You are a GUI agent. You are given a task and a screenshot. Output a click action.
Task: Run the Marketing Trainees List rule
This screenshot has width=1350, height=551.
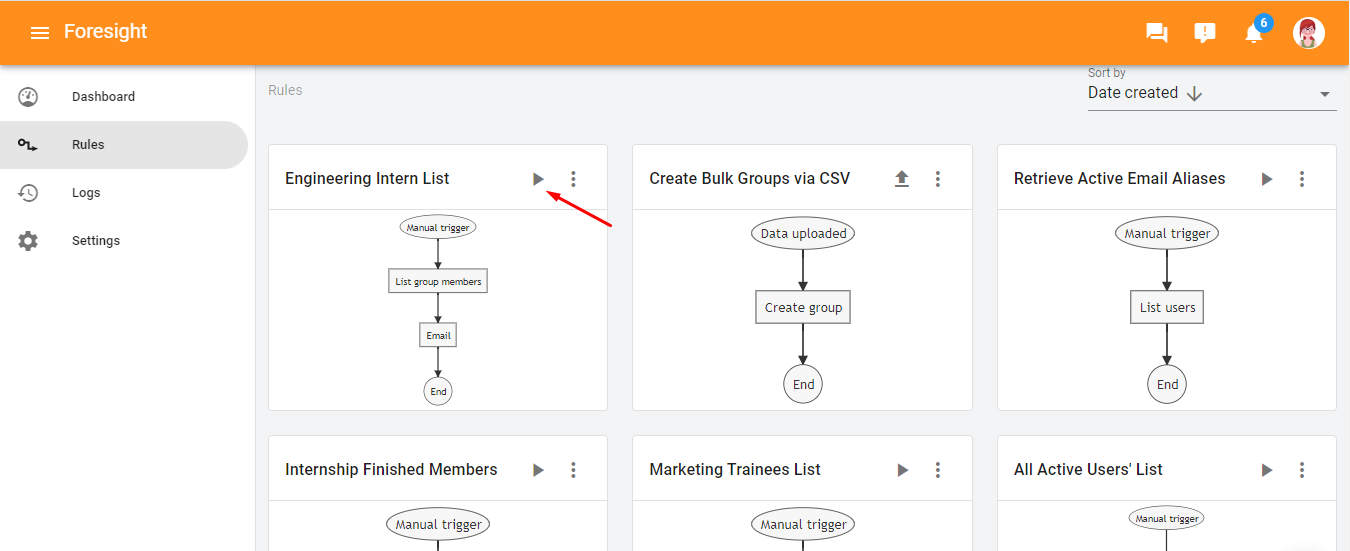tap(902, 470)
